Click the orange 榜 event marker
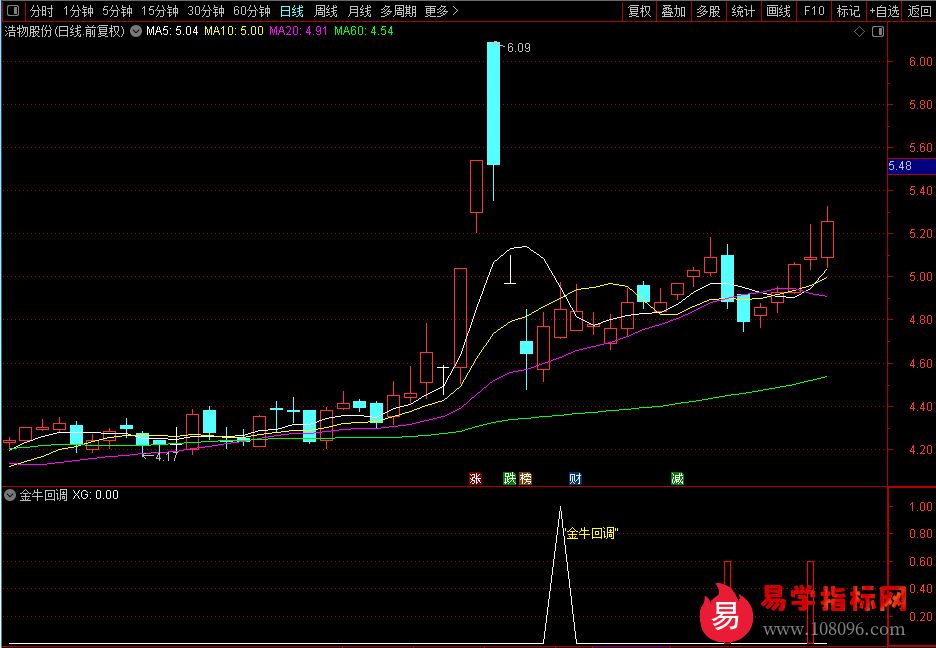This screenshot has width=936, height=648. coord(525,479)
